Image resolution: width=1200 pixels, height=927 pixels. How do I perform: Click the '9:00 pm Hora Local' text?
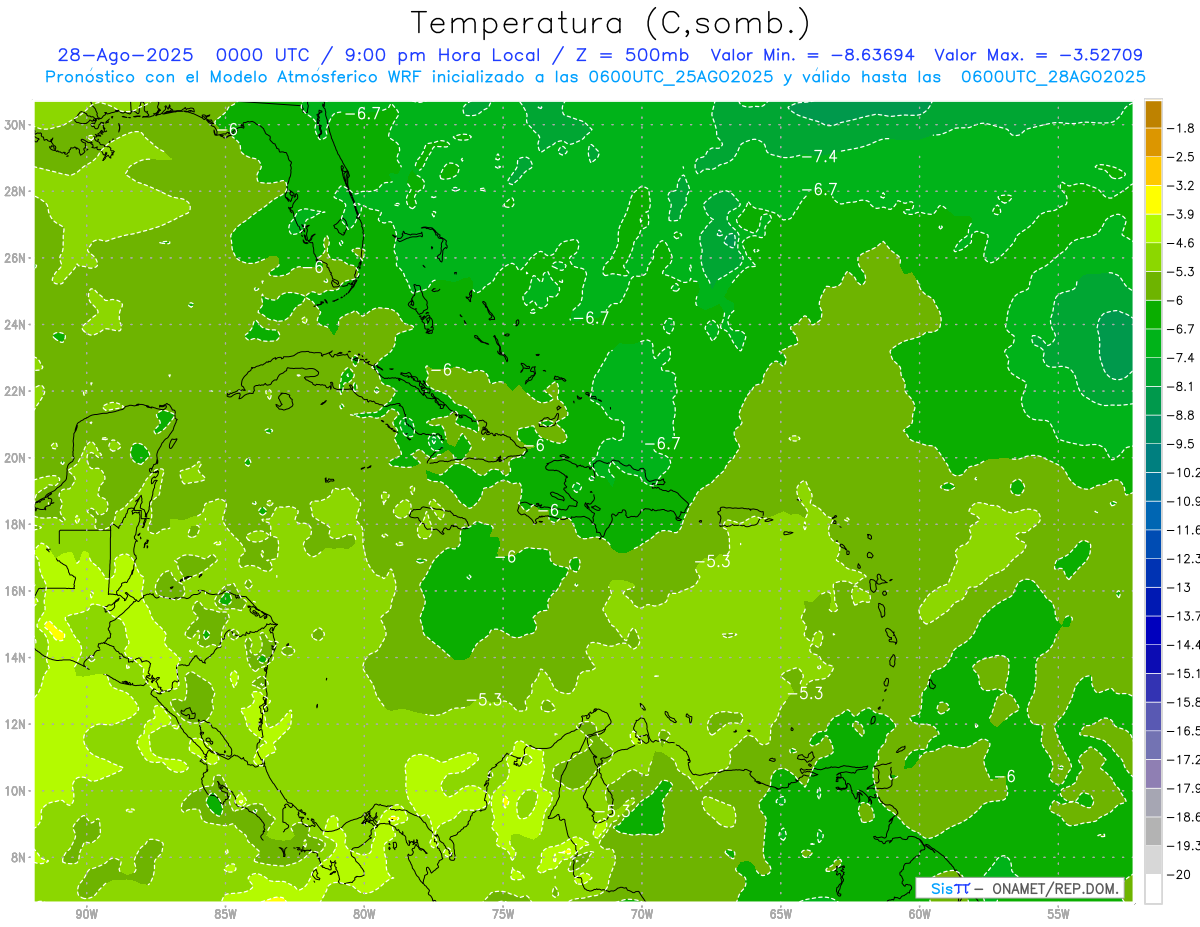tap(440, 55)
